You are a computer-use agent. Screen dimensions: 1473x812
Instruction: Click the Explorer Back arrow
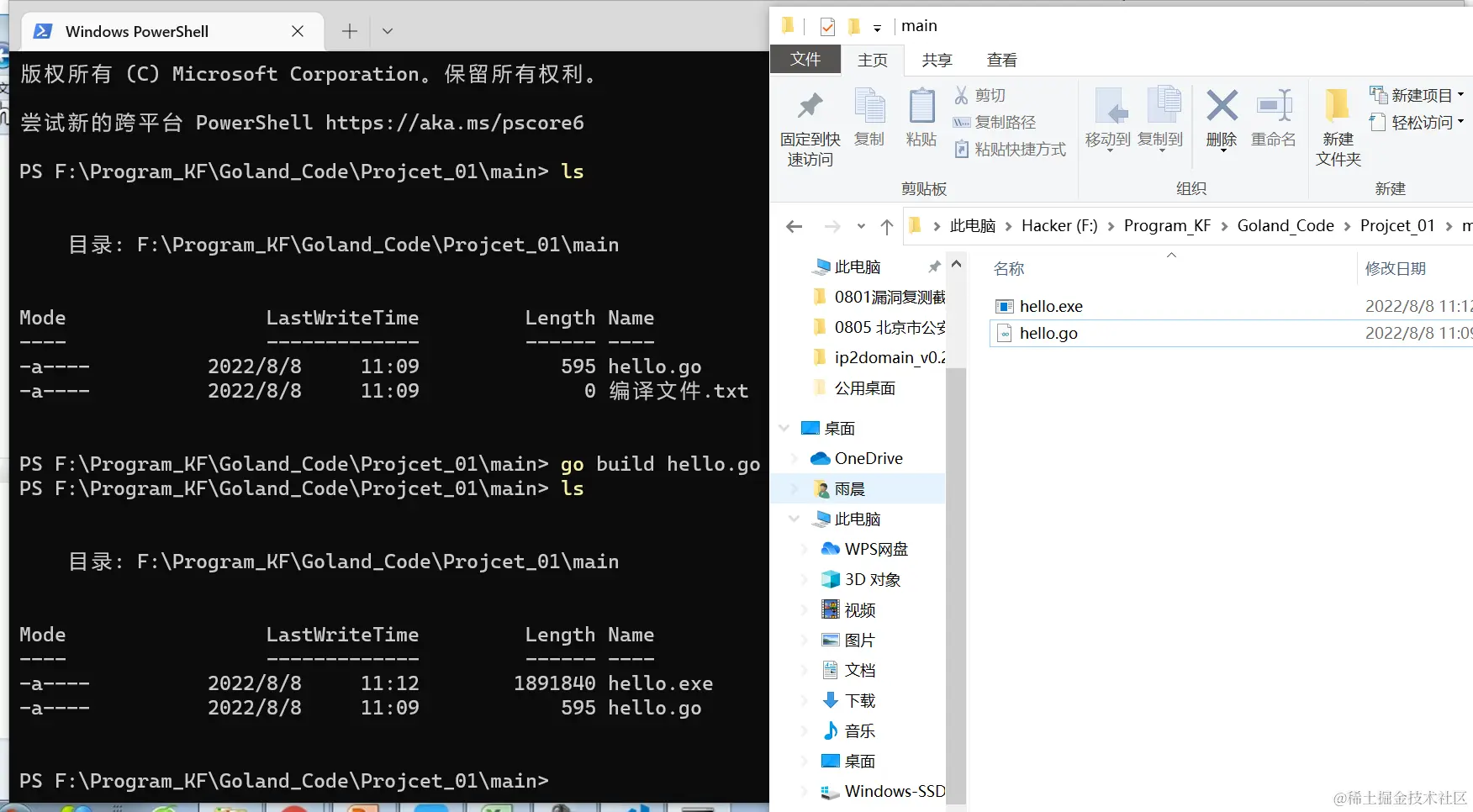coord(794,226)
